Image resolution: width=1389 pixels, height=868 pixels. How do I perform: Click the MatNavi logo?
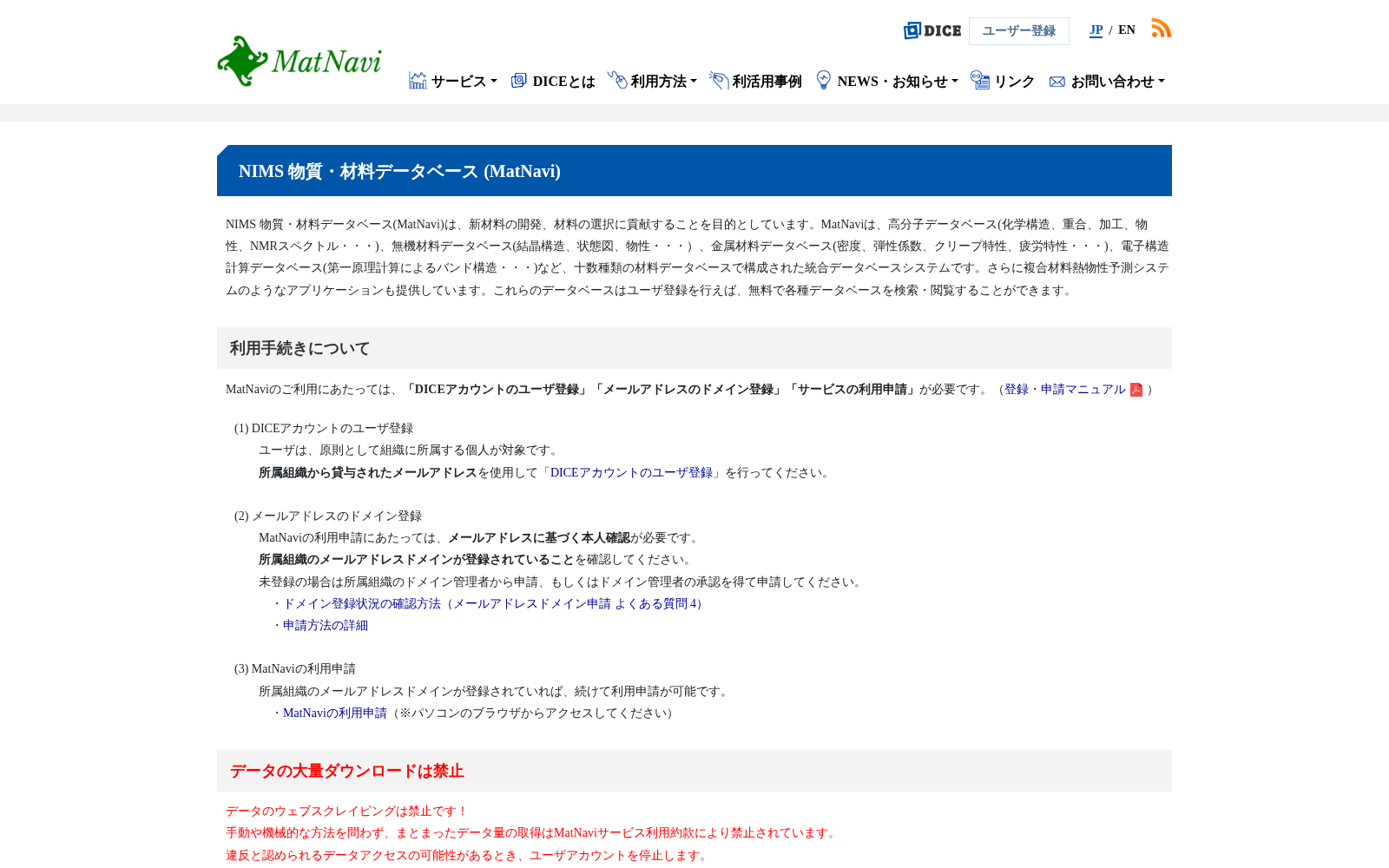(300, 61)
